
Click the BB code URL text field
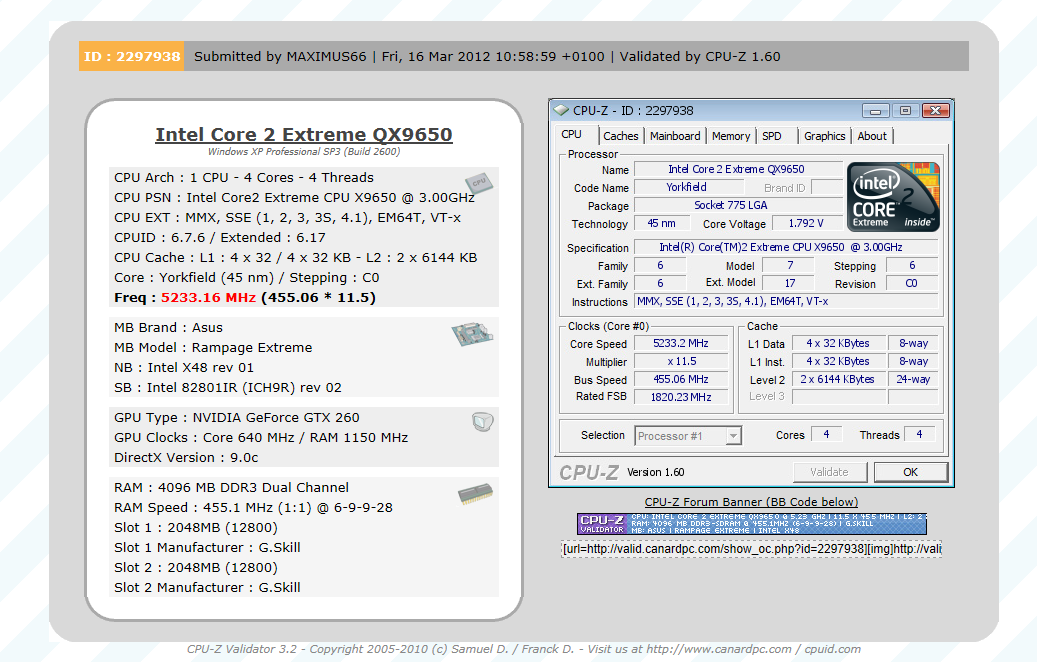(x=751, y=549)
